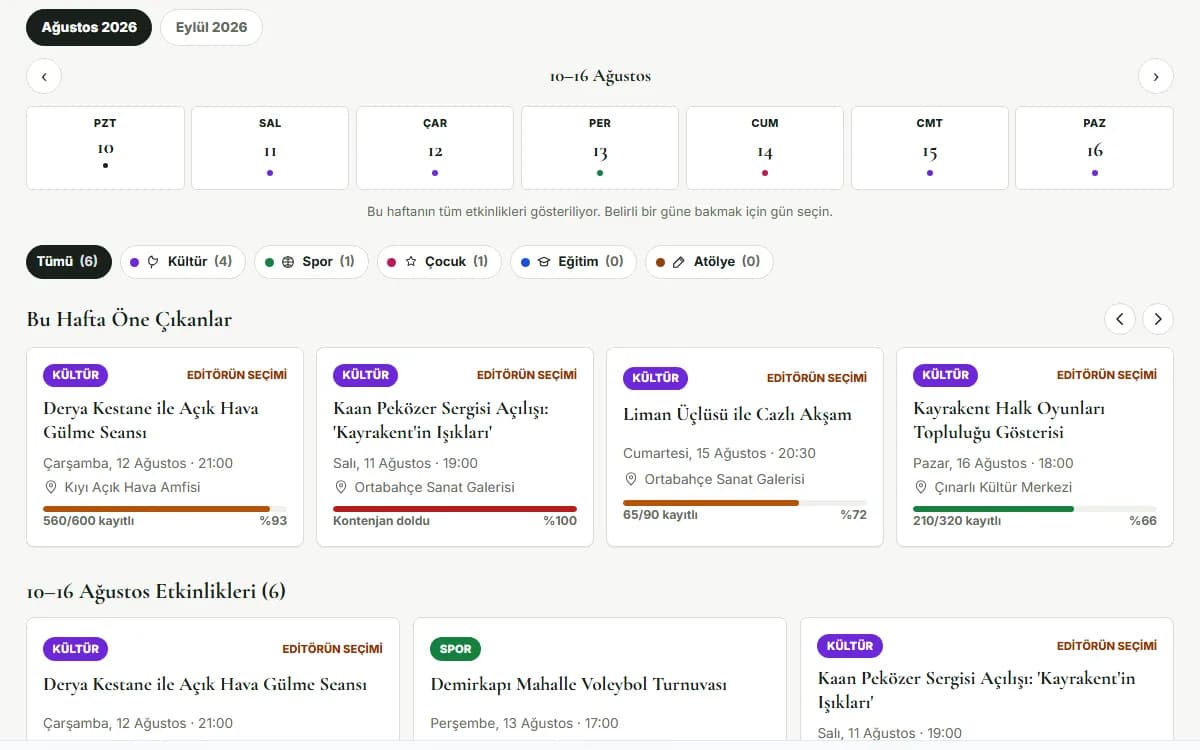Switch to Ağustos 2026 month tab

[89, 28]
